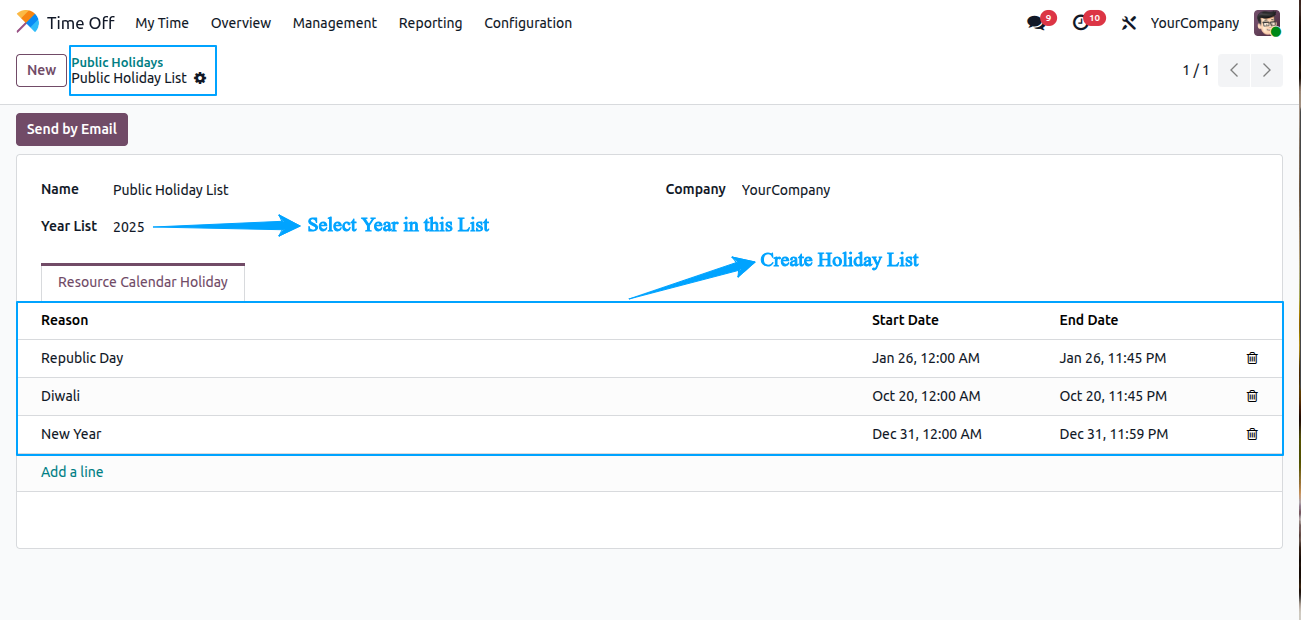Open the gear actions menu
Image resolution: width=1301 pixels, height=620 pixels.
click(x=200, y=78)
